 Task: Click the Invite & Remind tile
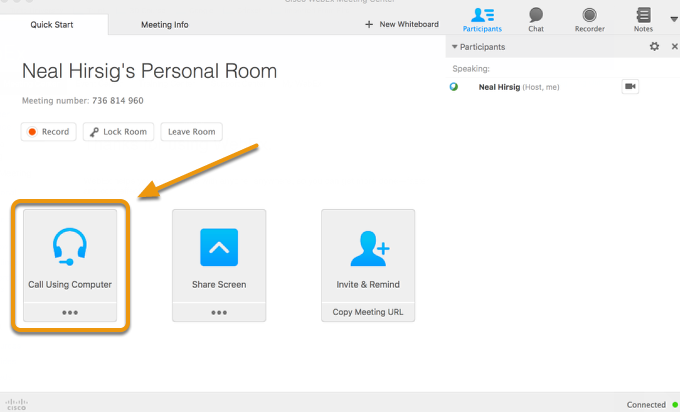coord(368,256)
